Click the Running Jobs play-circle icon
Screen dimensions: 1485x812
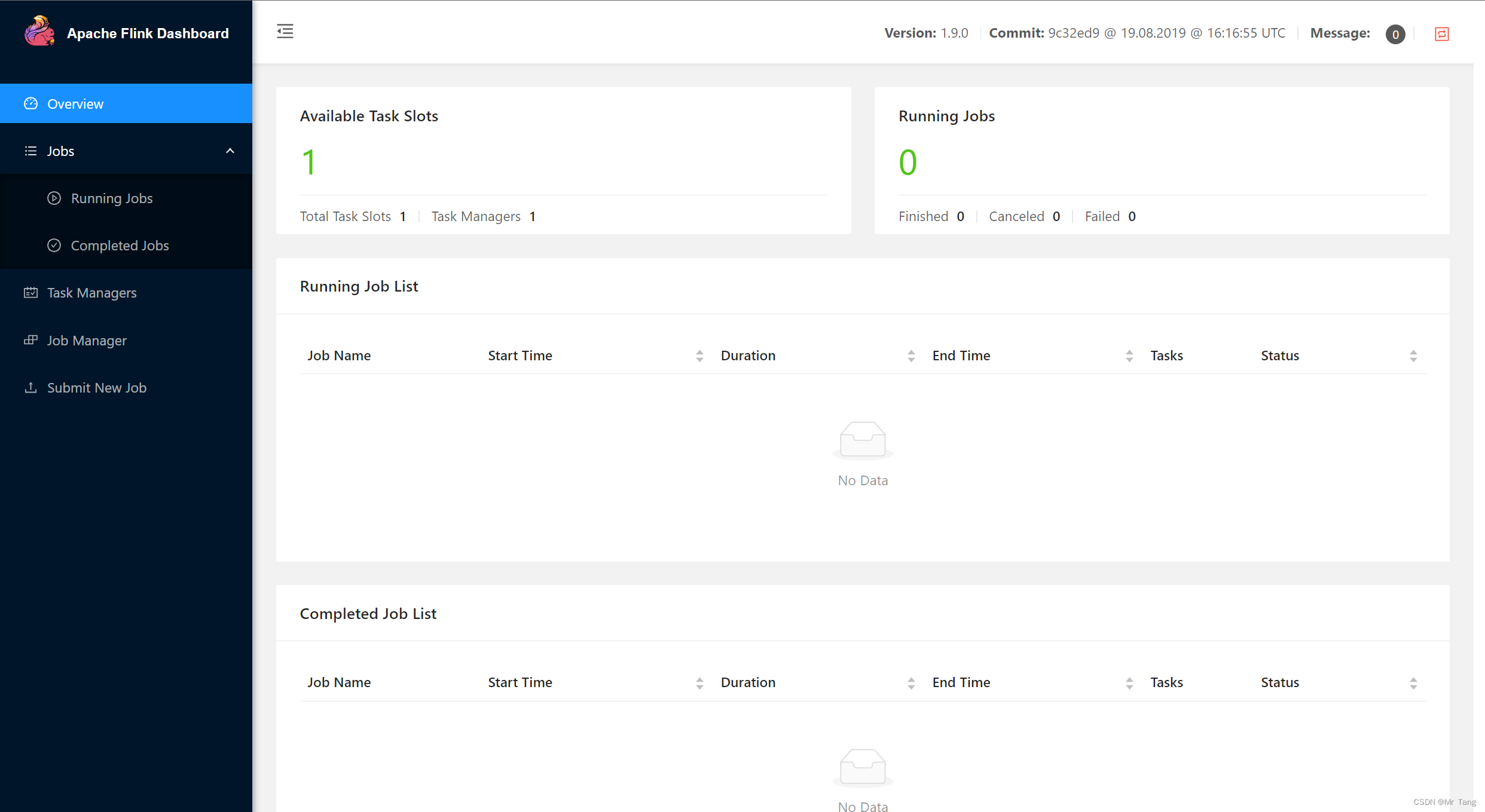54,198
